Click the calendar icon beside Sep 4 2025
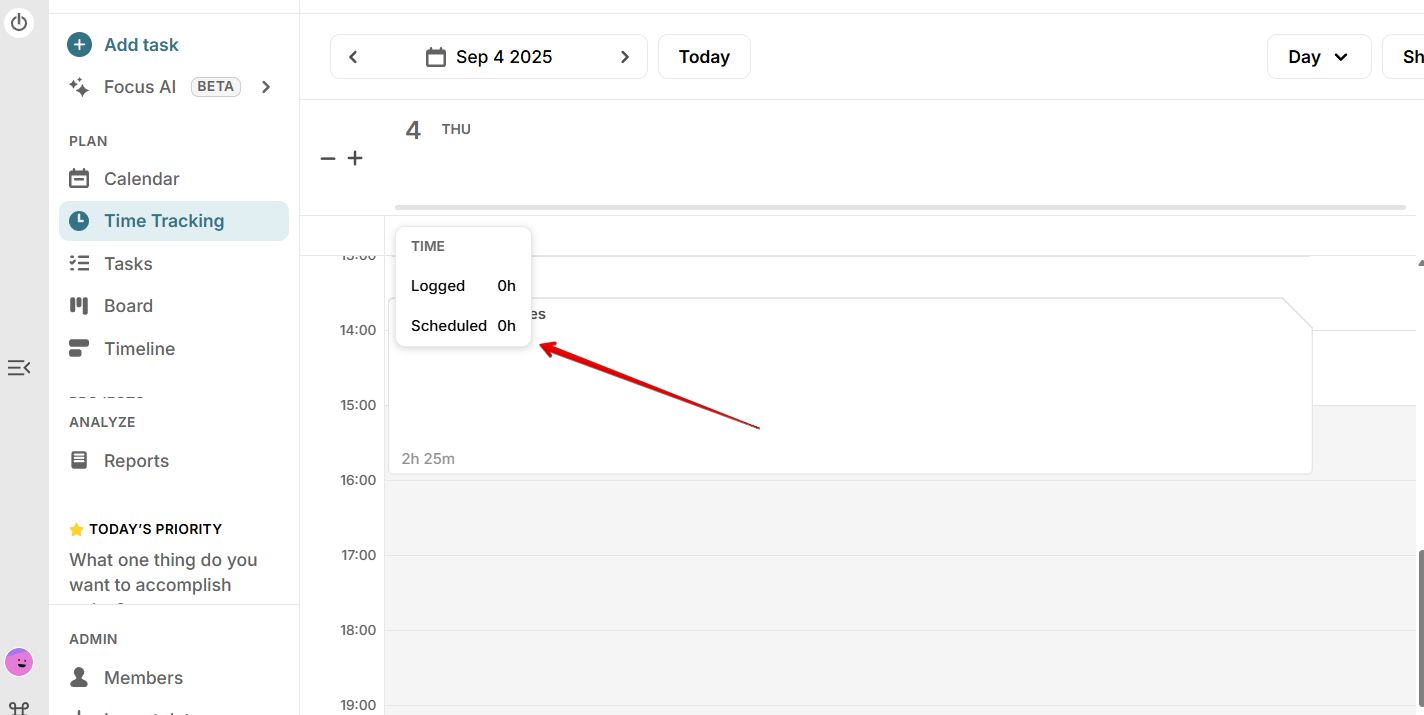Viewport: 1424px width, 715px height. [x=436, y=57]
